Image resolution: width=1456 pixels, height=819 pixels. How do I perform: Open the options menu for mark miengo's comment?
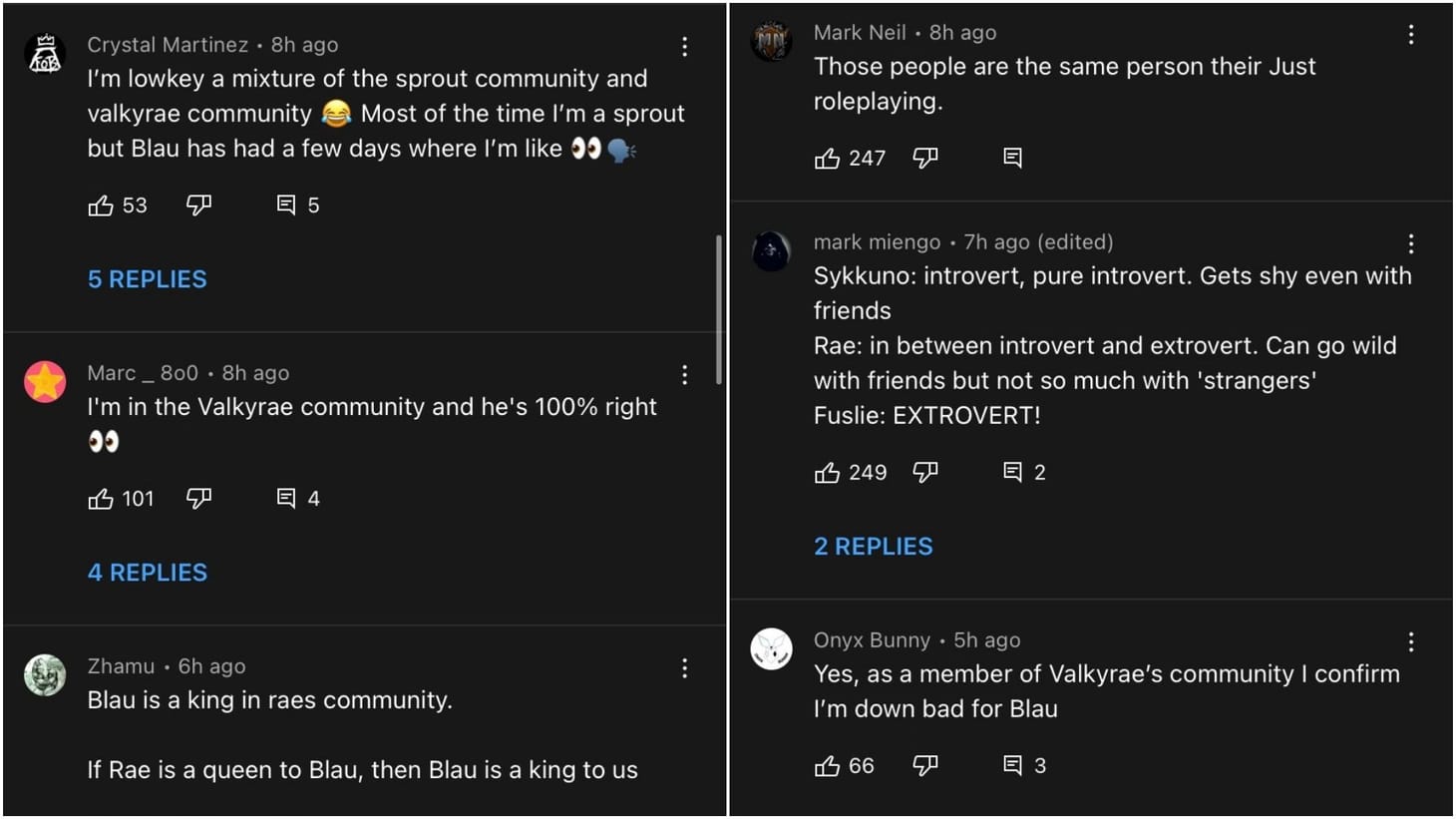(x=1411, y=242)
